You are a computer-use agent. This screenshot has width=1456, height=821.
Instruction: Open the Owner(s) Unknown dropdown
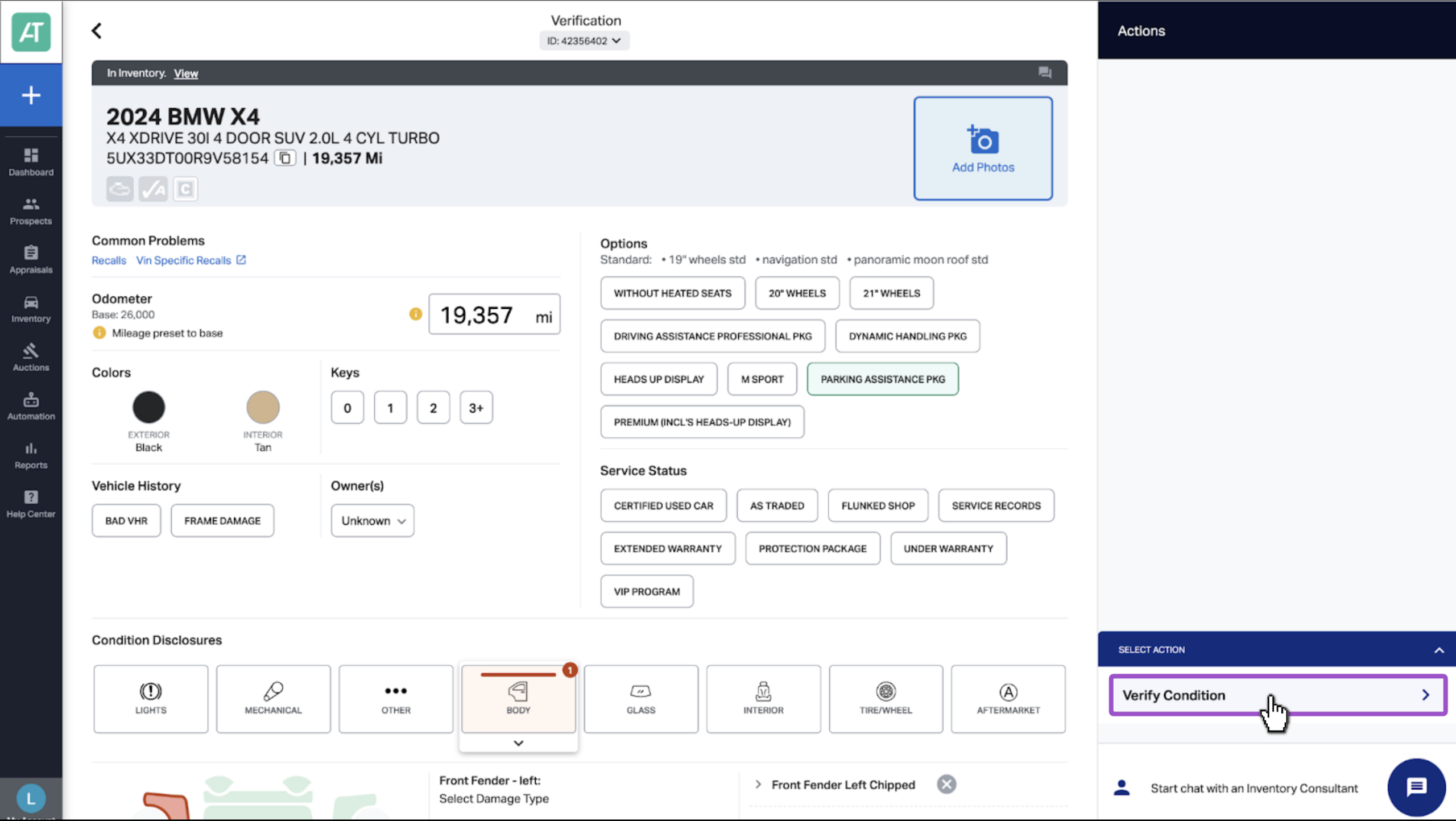tap(373, 521)
